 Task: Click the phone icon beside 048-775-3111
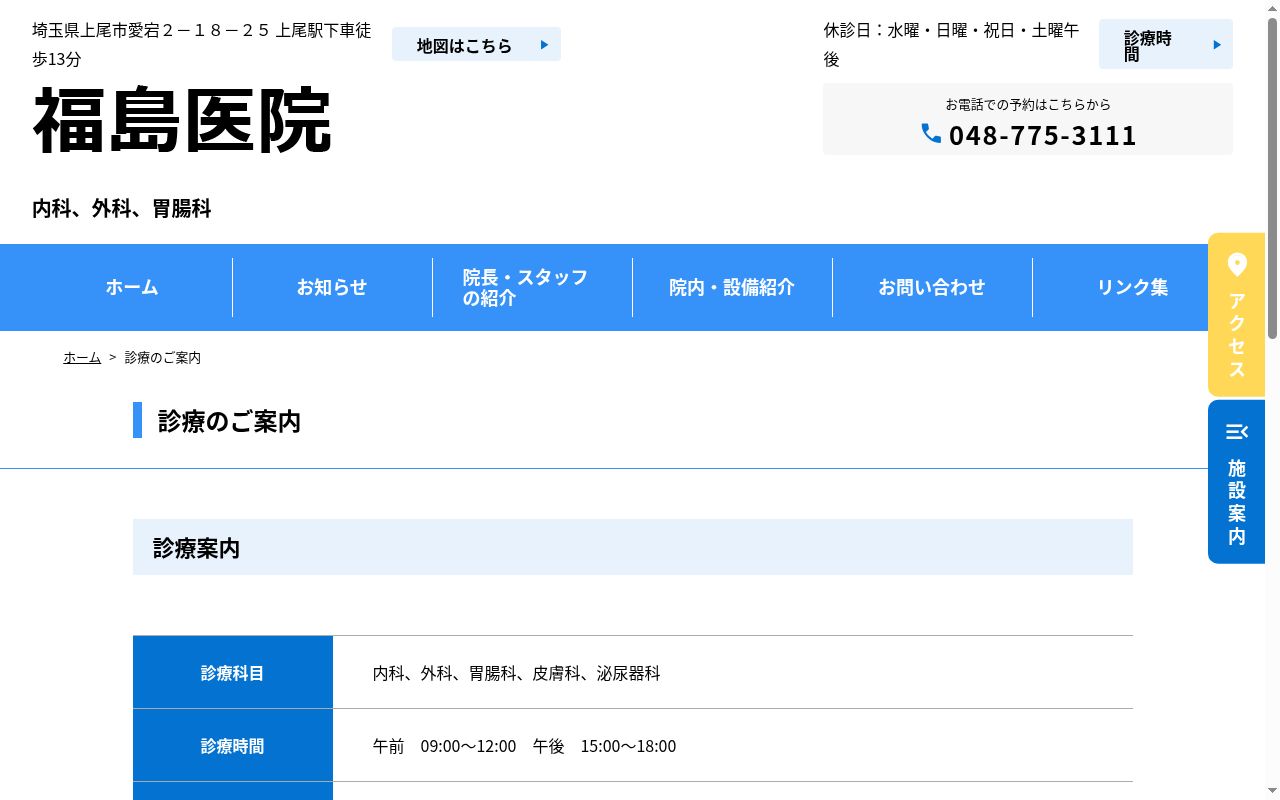pyautogui.click(x=931, y=134)
